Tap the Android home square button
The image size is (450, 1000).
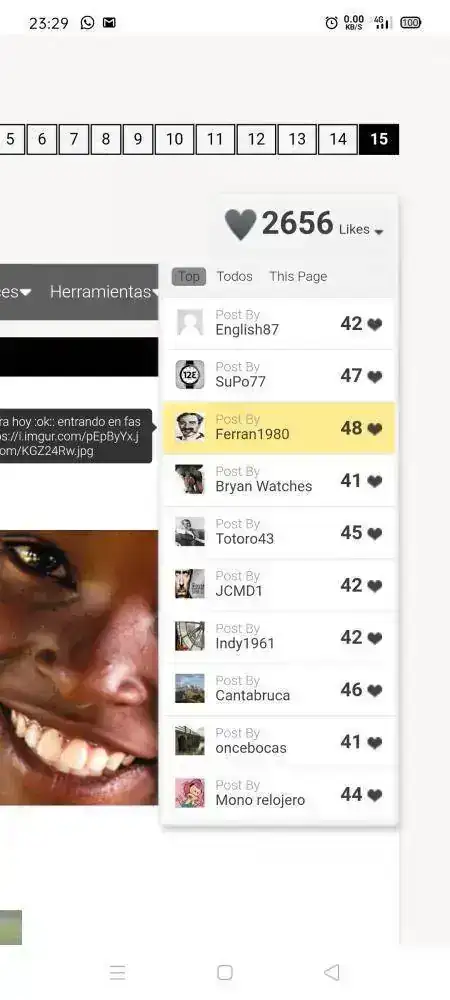click(x=225, y=972)
